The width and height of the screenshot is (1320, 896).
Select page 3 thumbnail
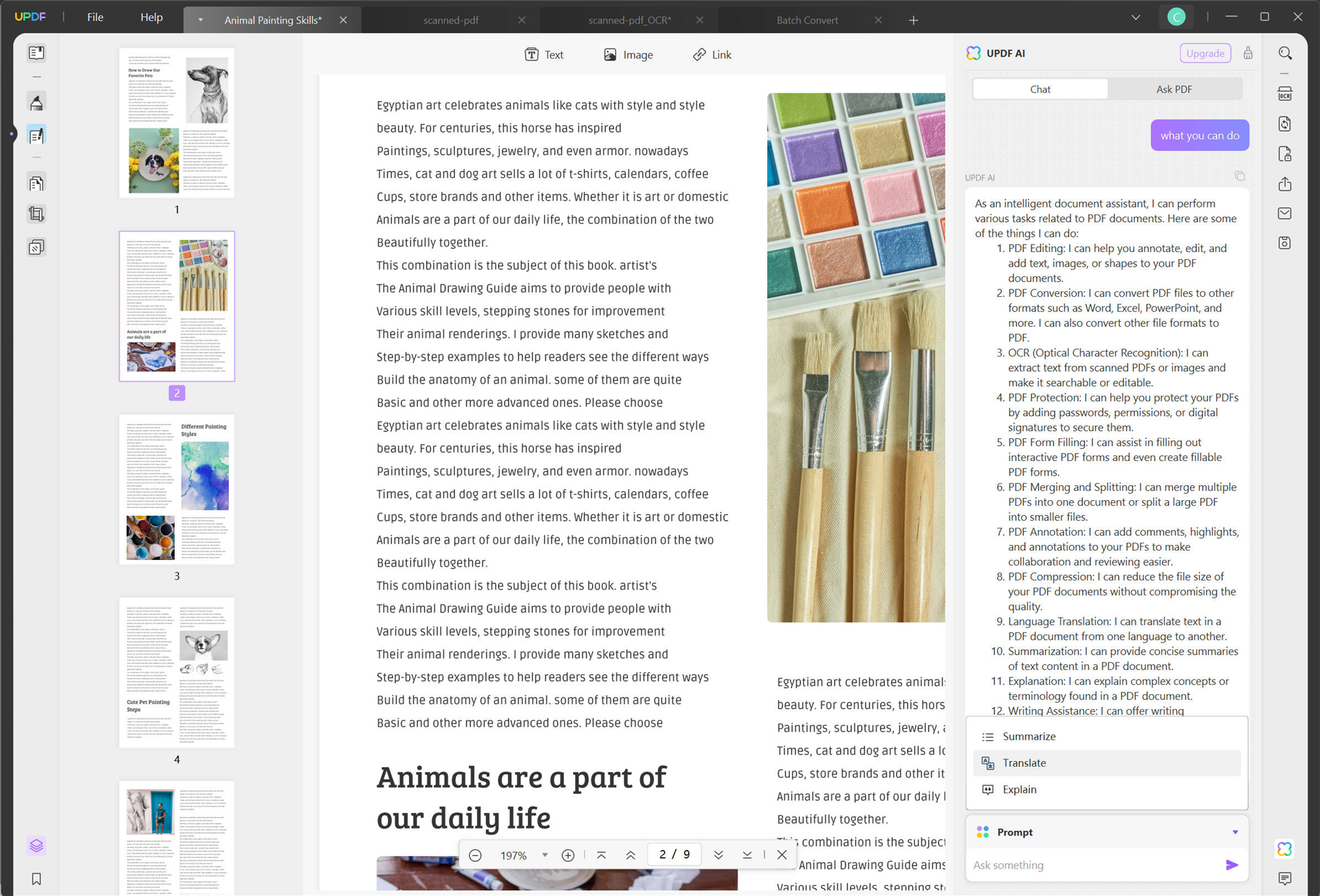pyautogui.click(x=177, y=489)
